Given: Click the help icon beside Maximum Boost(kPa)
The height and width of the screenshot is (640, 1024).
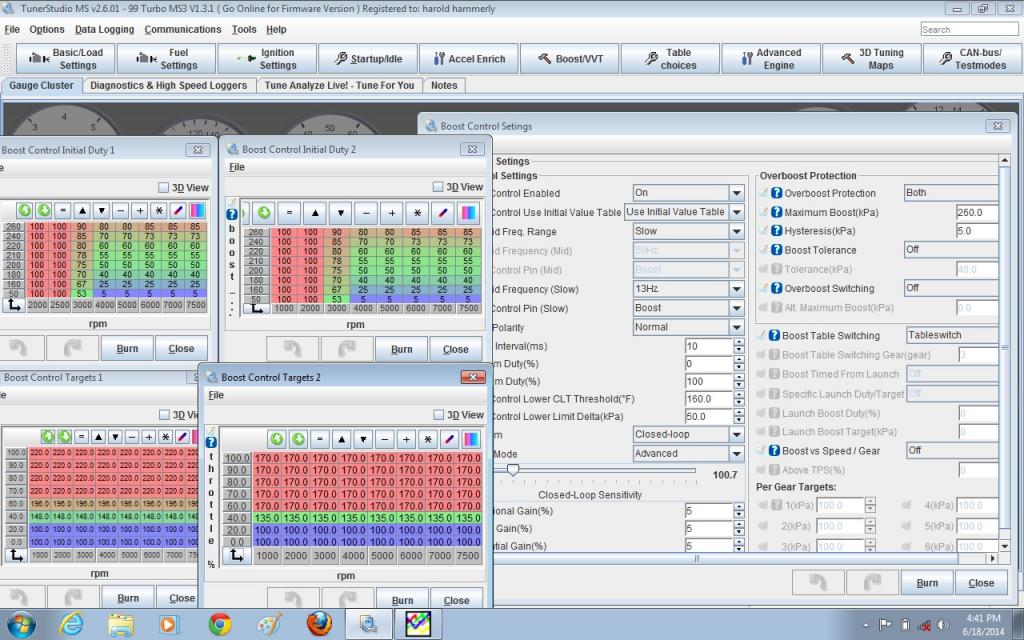Looking at the screenshot, I should (775, 212).
